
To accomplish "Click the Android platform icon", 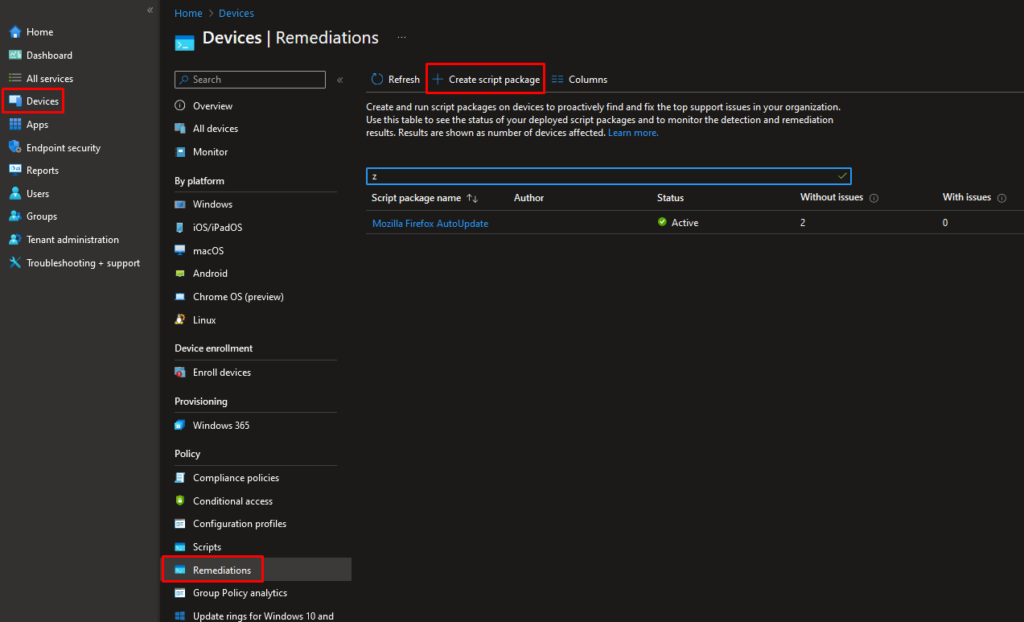I will tap(180, 273).
